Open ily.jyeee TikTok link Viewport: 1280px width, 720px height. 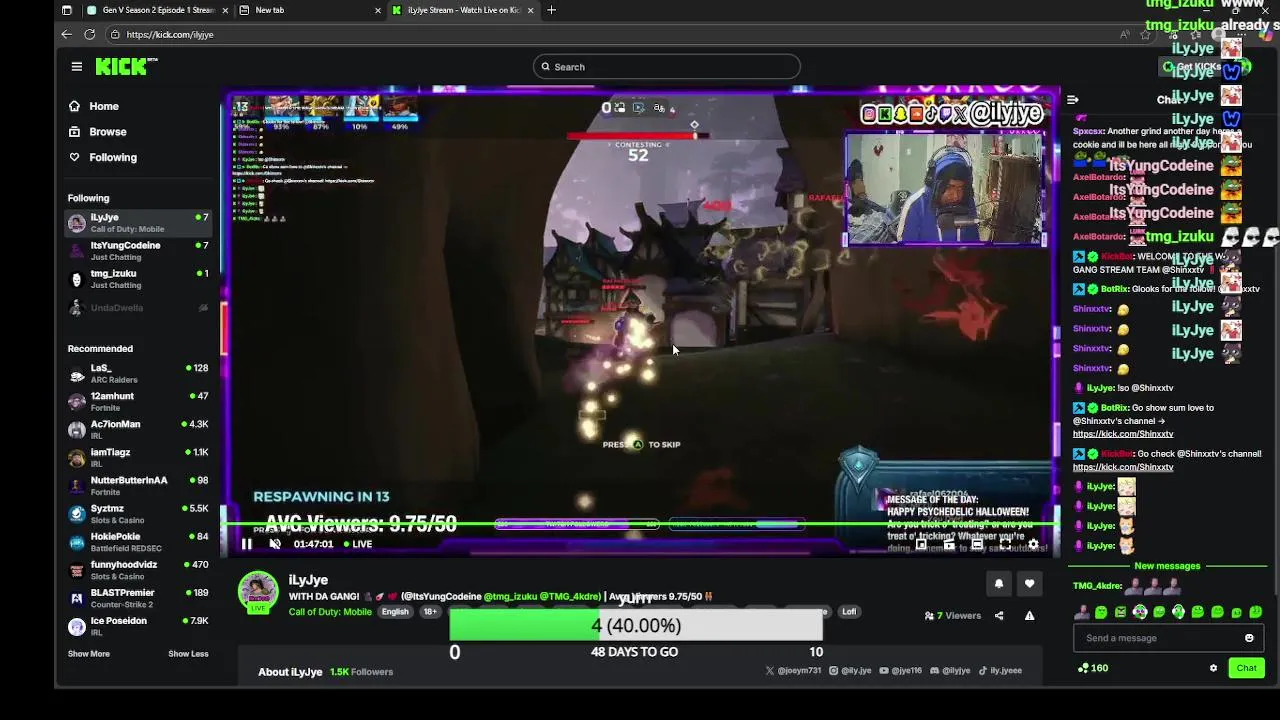click(x=1000, y=671)
